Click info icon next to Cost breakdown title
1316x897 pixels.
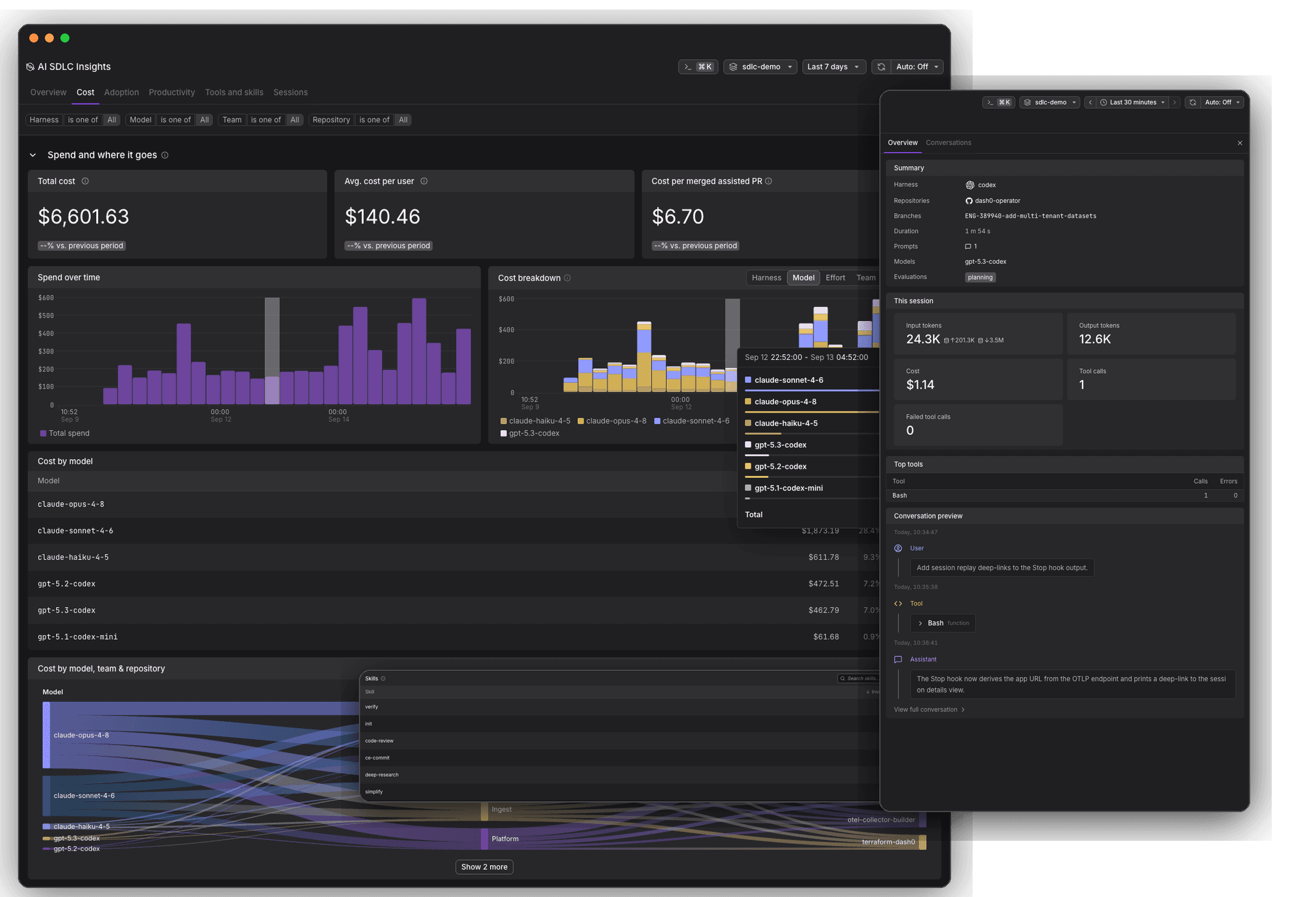tap(568, 278)
